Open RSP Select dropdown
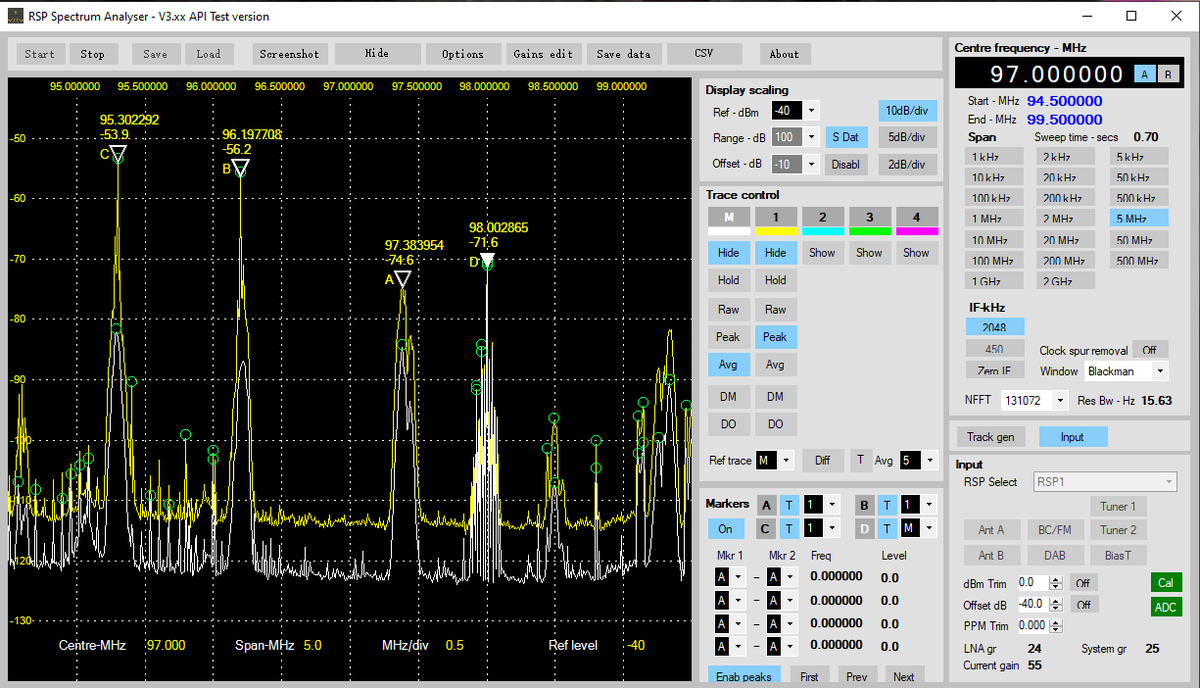This screenshot has height=688, width=1200. pos(1105,482)
